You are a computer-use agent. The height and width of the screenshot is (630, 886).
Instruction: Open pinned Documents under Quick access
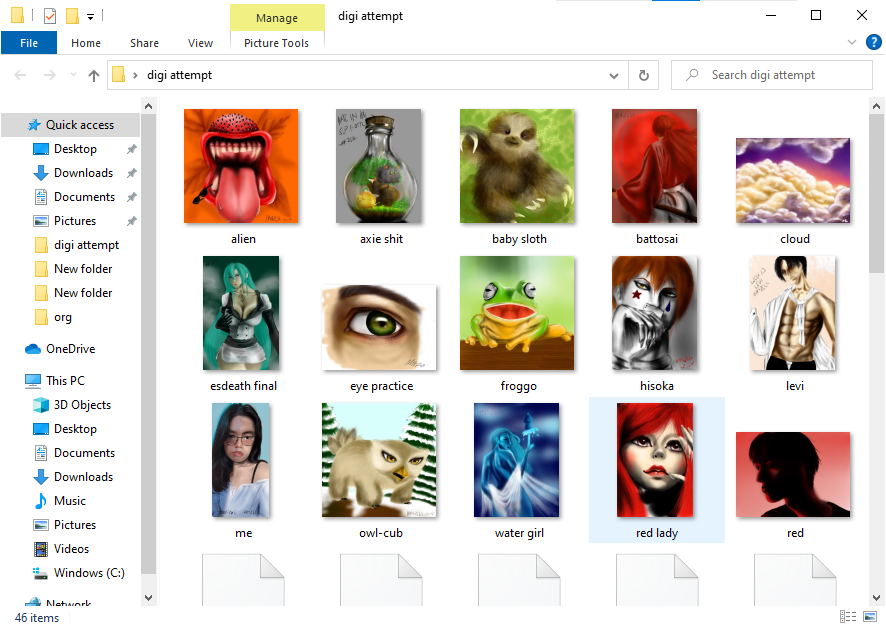pyautogui.click(x=84, y=197)
